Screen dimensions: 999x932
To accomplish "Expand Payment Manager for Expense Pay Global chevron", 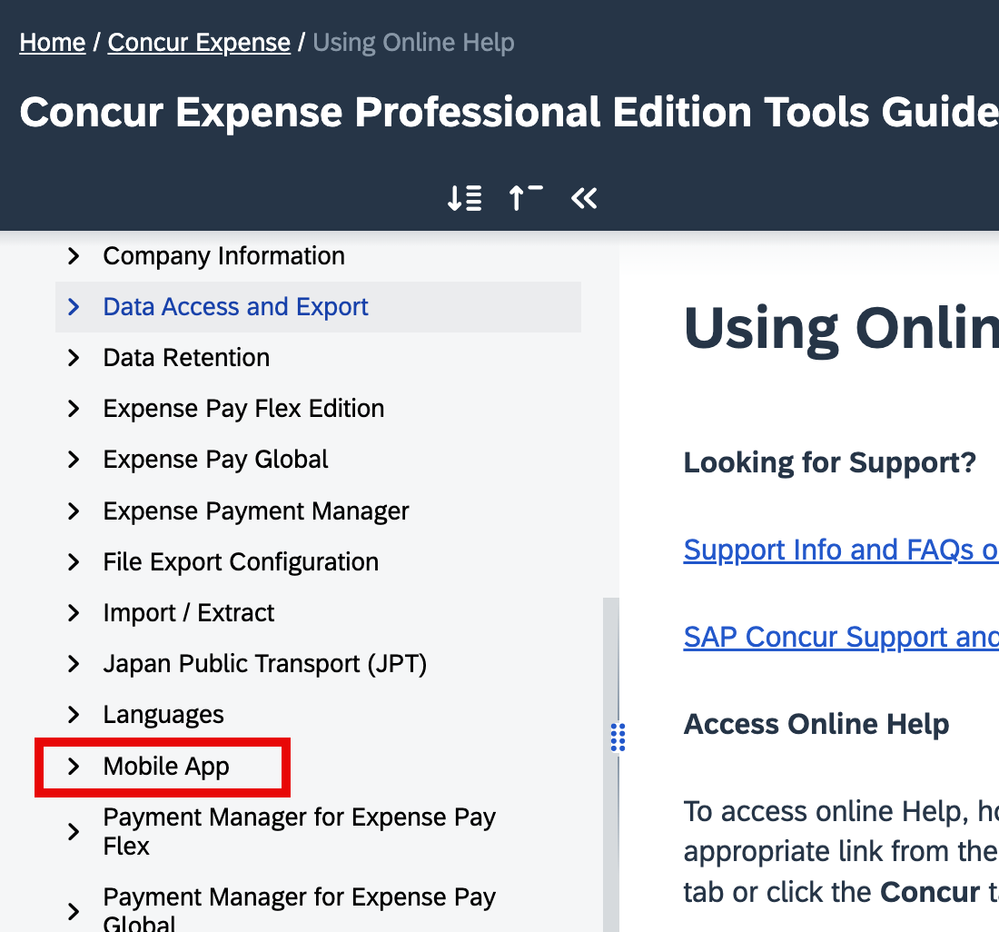I will pos(74,912).
